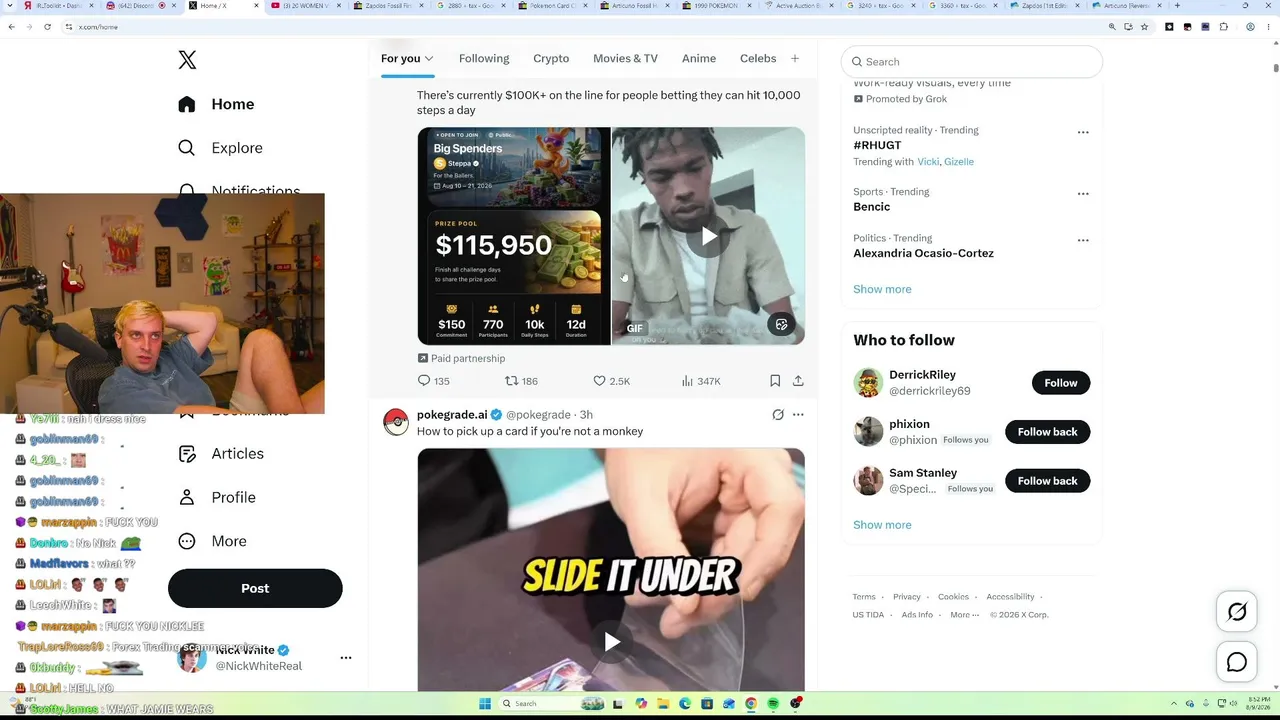This screenshot has height=720, width=1280.
Task: Reload the page in the browser
Action: [x=47, y=27]
